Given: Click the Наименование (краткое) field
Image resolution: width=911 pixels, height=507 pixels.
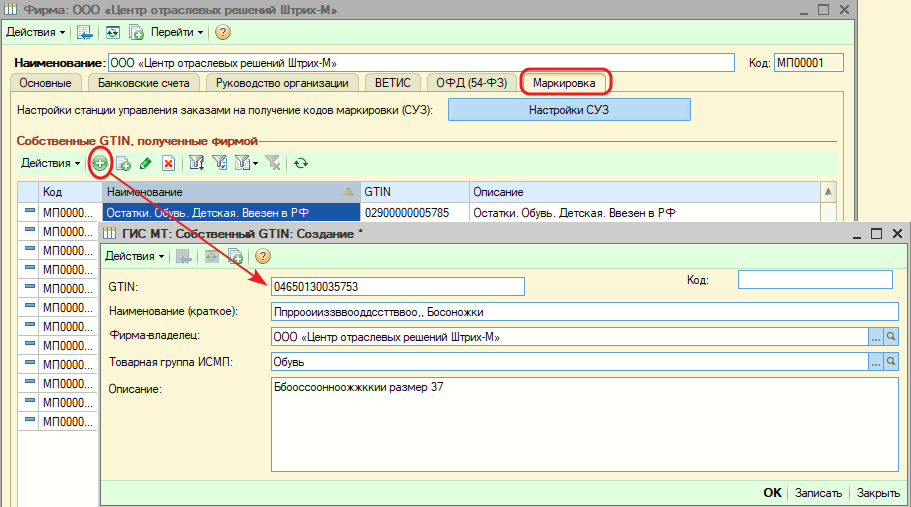Looking at the screenshot, I should [584, 312].
